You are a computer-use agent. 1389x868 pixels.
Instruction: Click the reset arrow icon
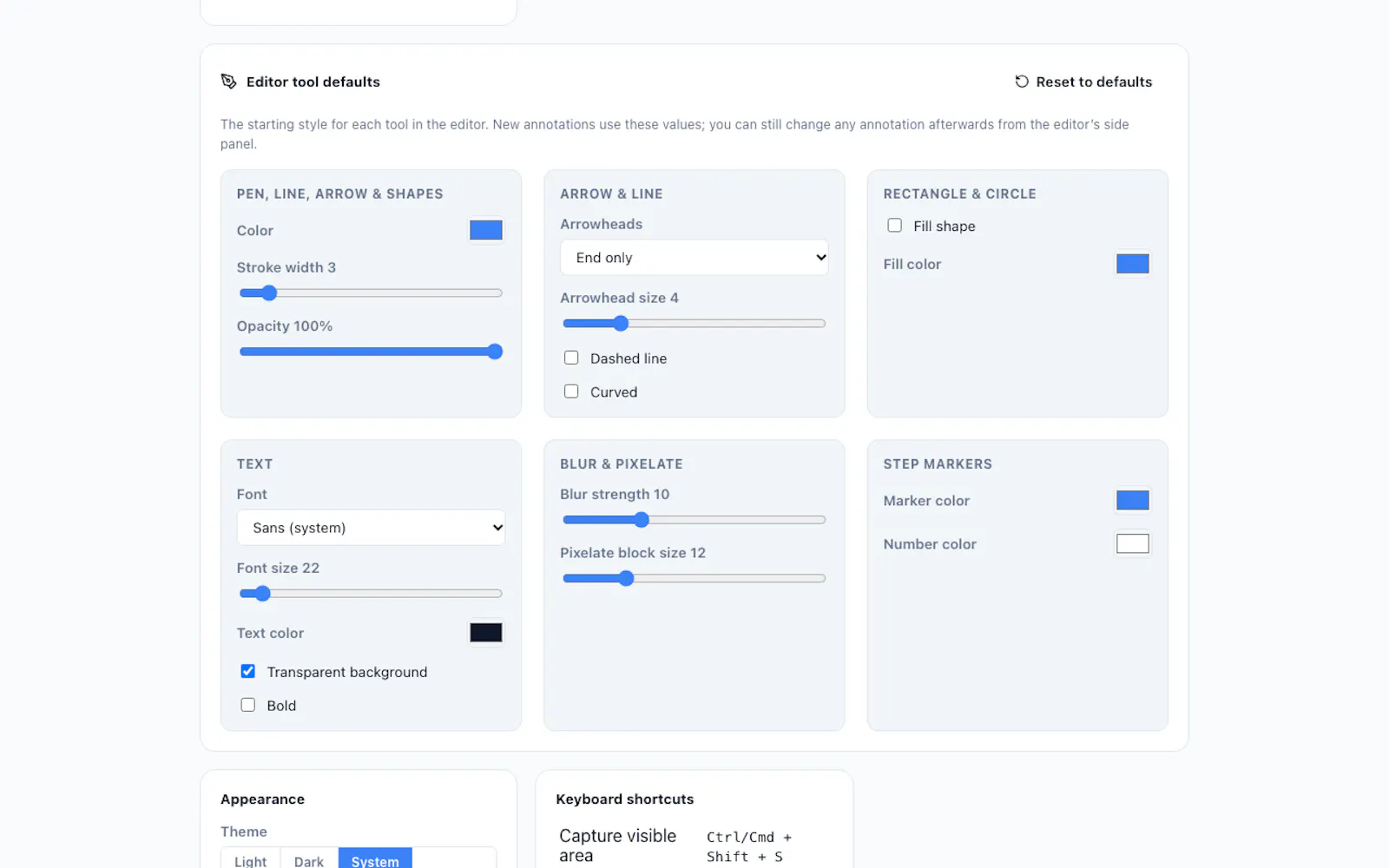(x=1022, y=82)
